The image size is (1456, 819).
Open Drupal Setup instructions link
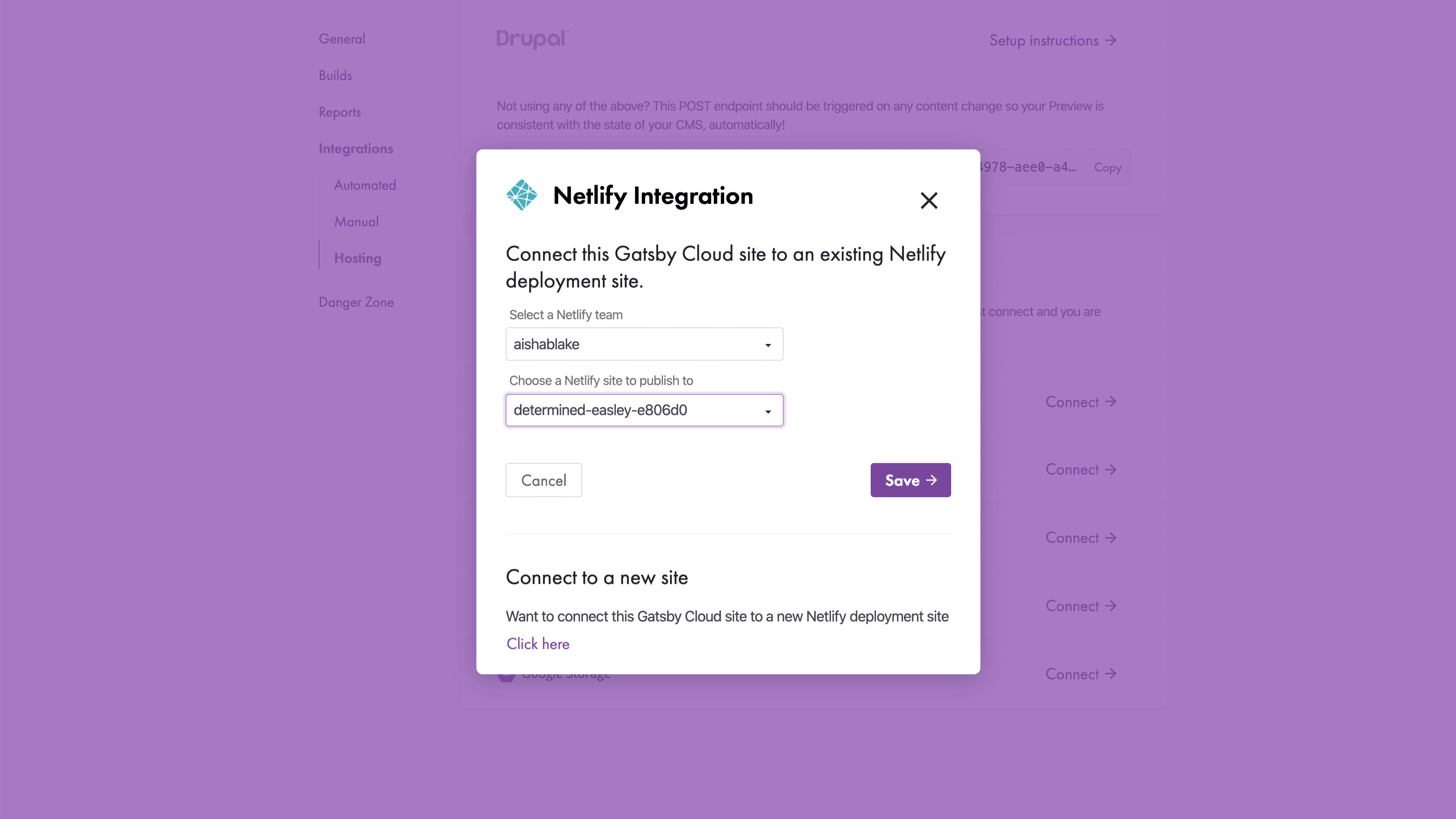pos(1052,41)
